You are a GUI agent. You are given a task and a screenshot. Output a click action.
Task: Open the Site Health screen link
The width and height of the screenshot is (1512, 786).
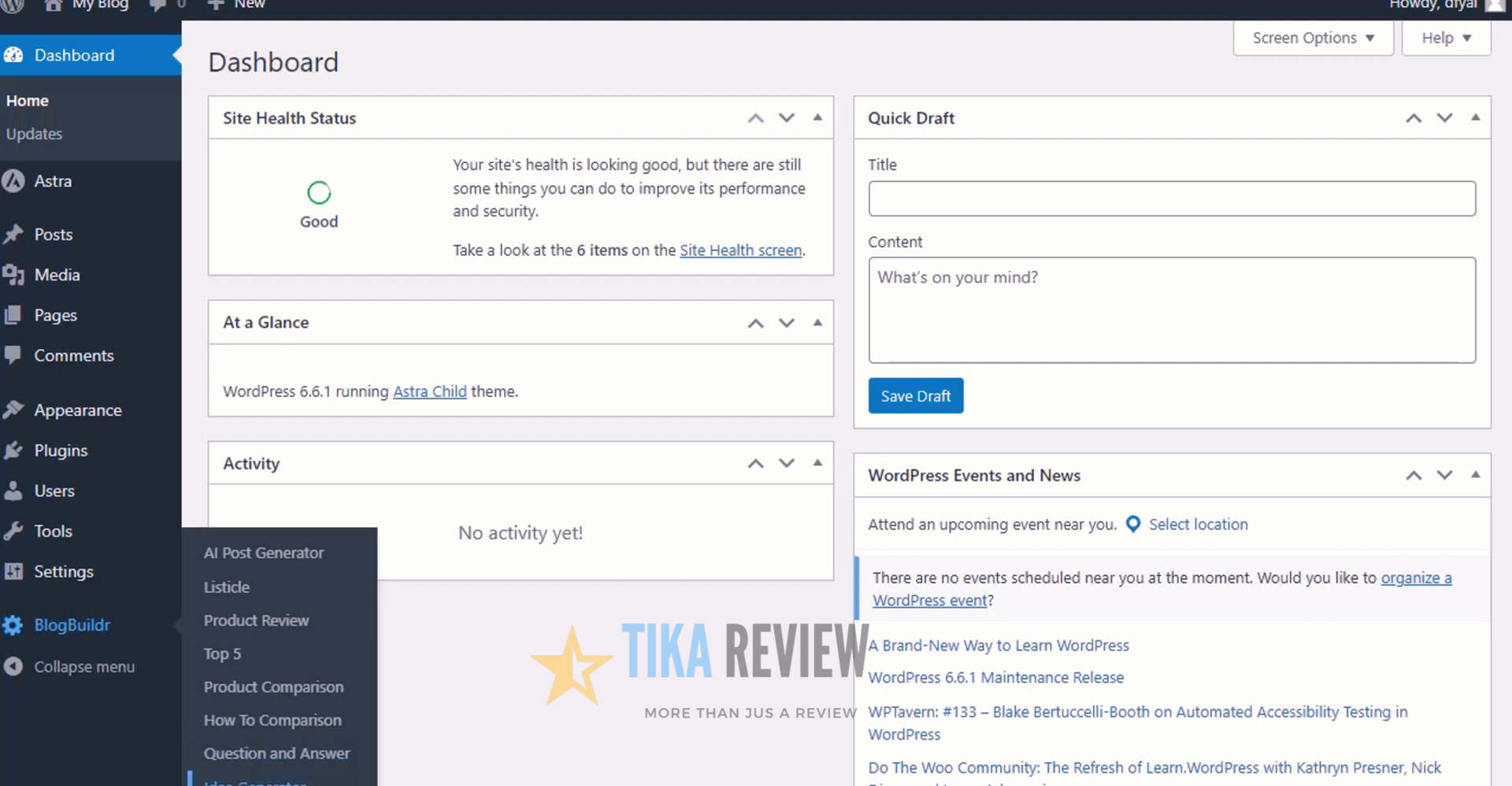coord(741,250)
